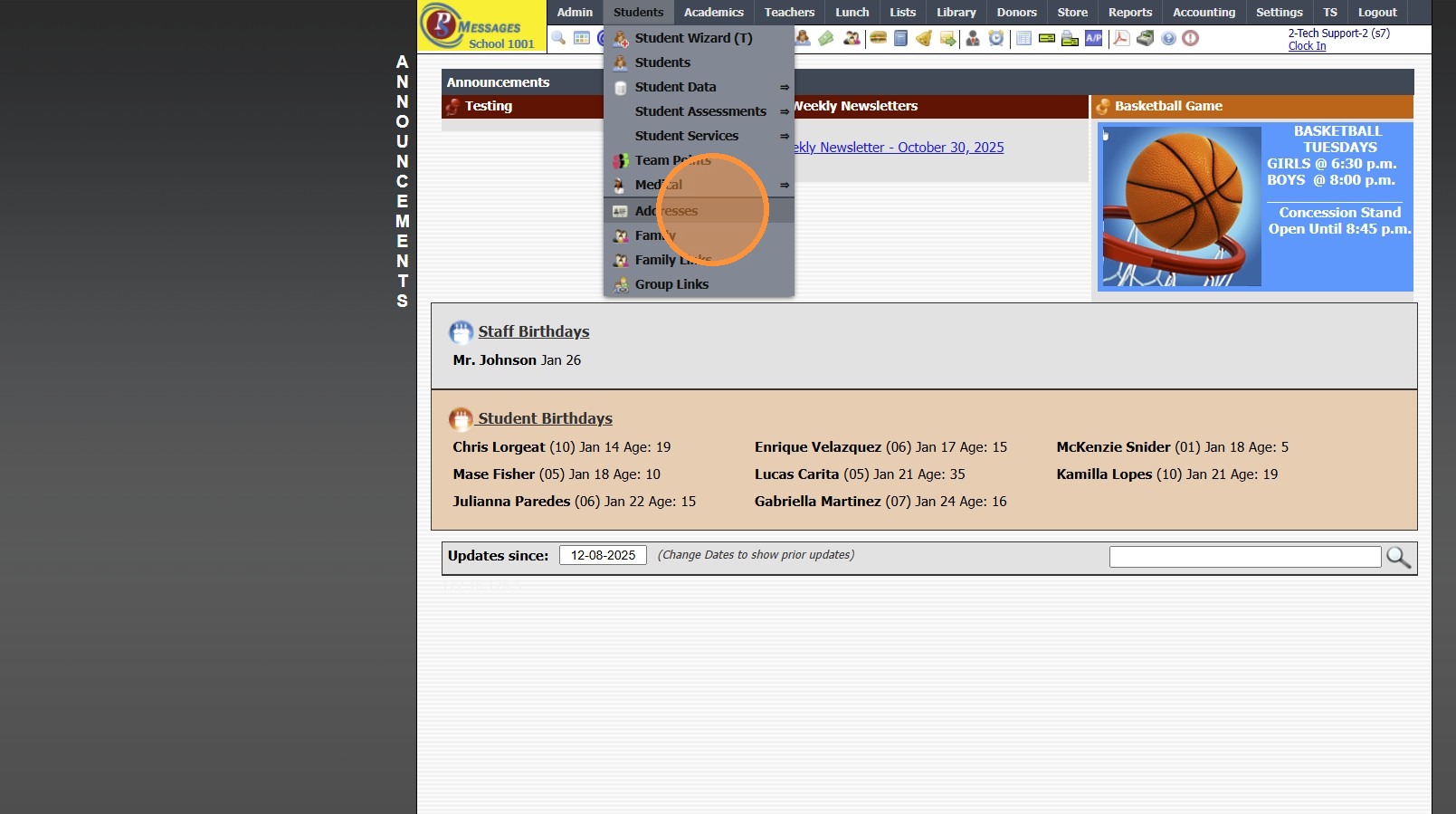Click the hamburger lunch toolbar icon

(x=878, y=38)
